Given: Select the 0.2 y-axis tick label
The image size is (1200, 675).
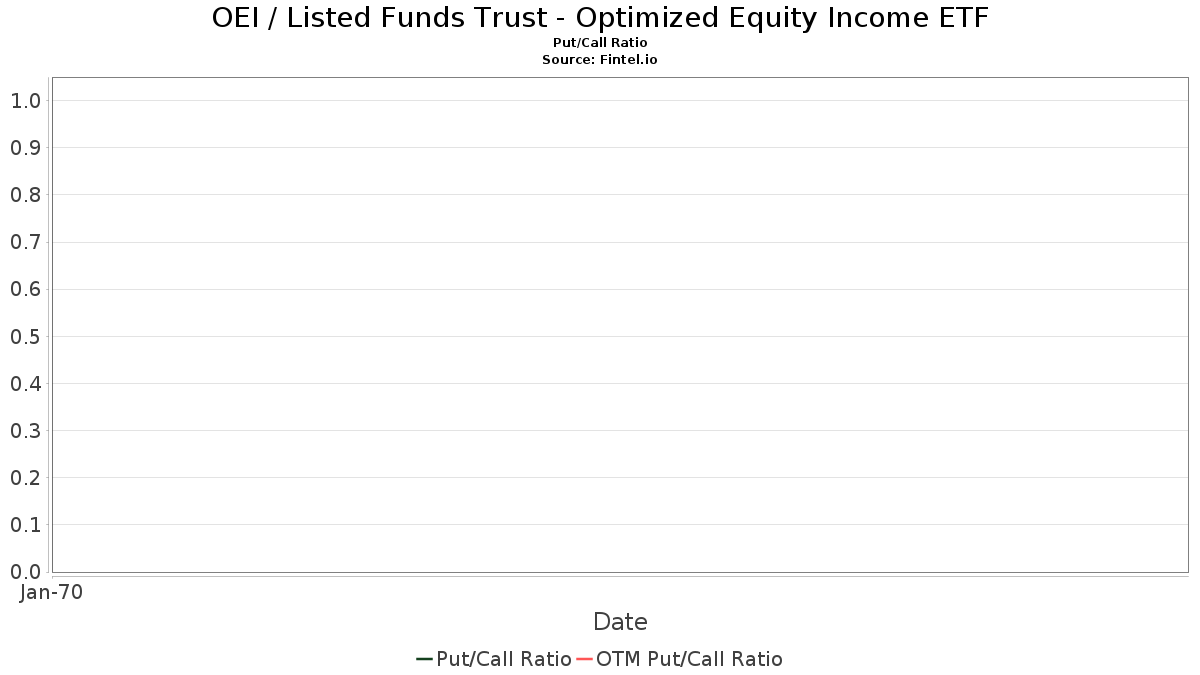Looking at the screenshot, I should pyautogui.click(x=25, y=478).
